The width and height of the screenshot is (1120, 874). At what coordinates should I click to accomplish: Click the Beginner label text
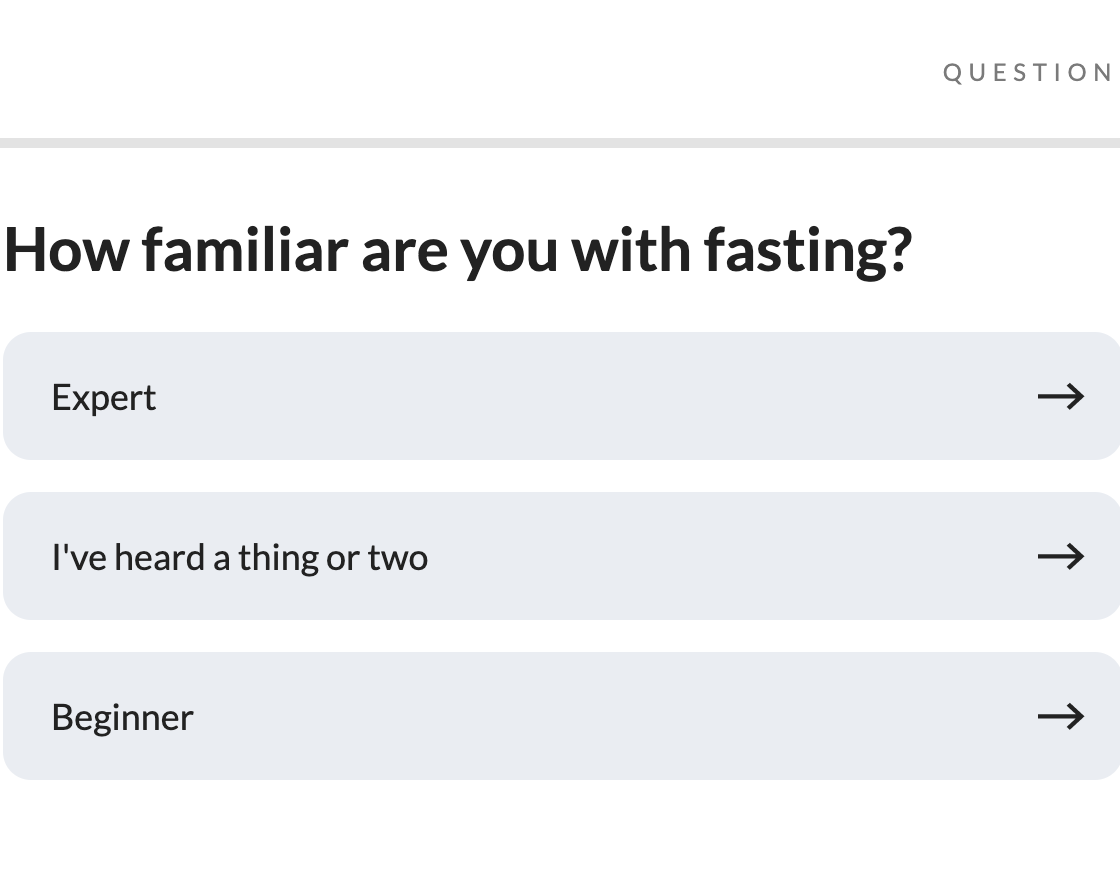click(122, 717)
